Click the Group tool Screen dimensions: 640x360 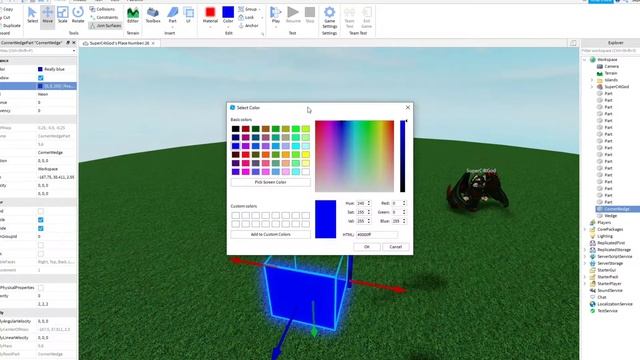(248, 9)
